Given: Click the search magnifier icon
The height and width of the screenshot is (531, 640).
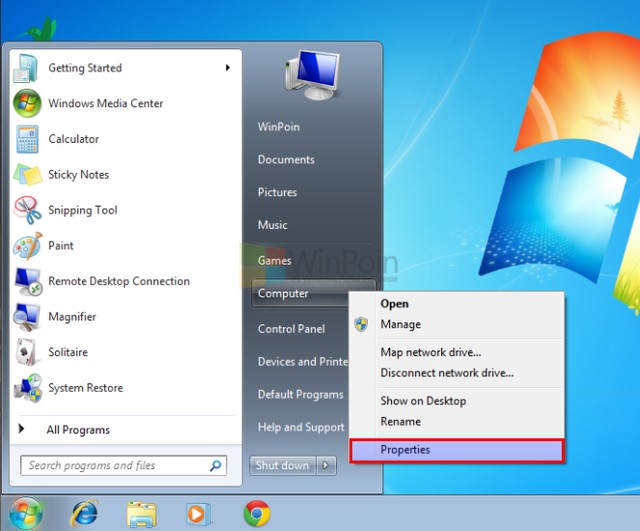Looking at the screenshot, I should (x=215, y=465).
